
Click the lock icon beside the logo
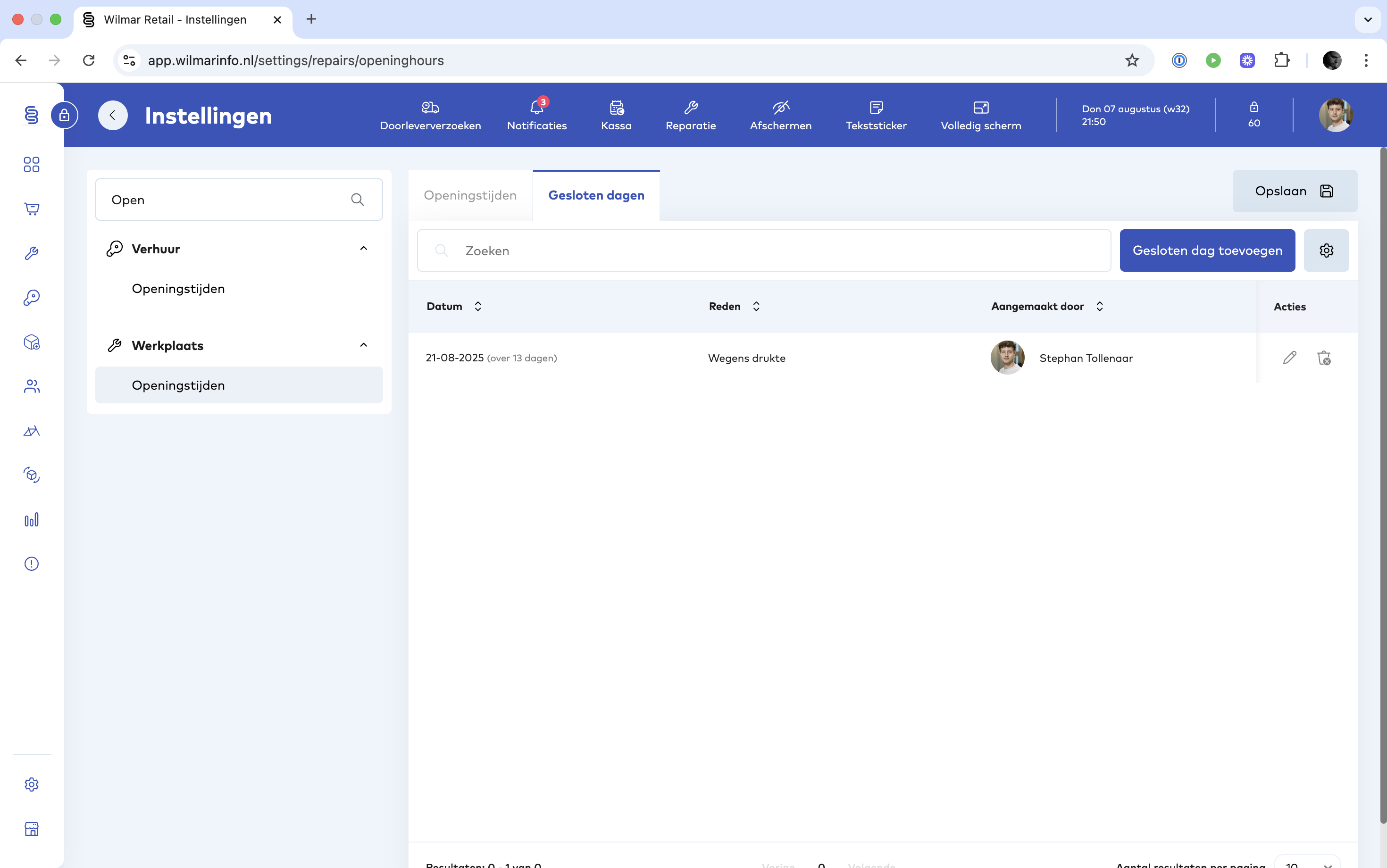pos(64,116)
